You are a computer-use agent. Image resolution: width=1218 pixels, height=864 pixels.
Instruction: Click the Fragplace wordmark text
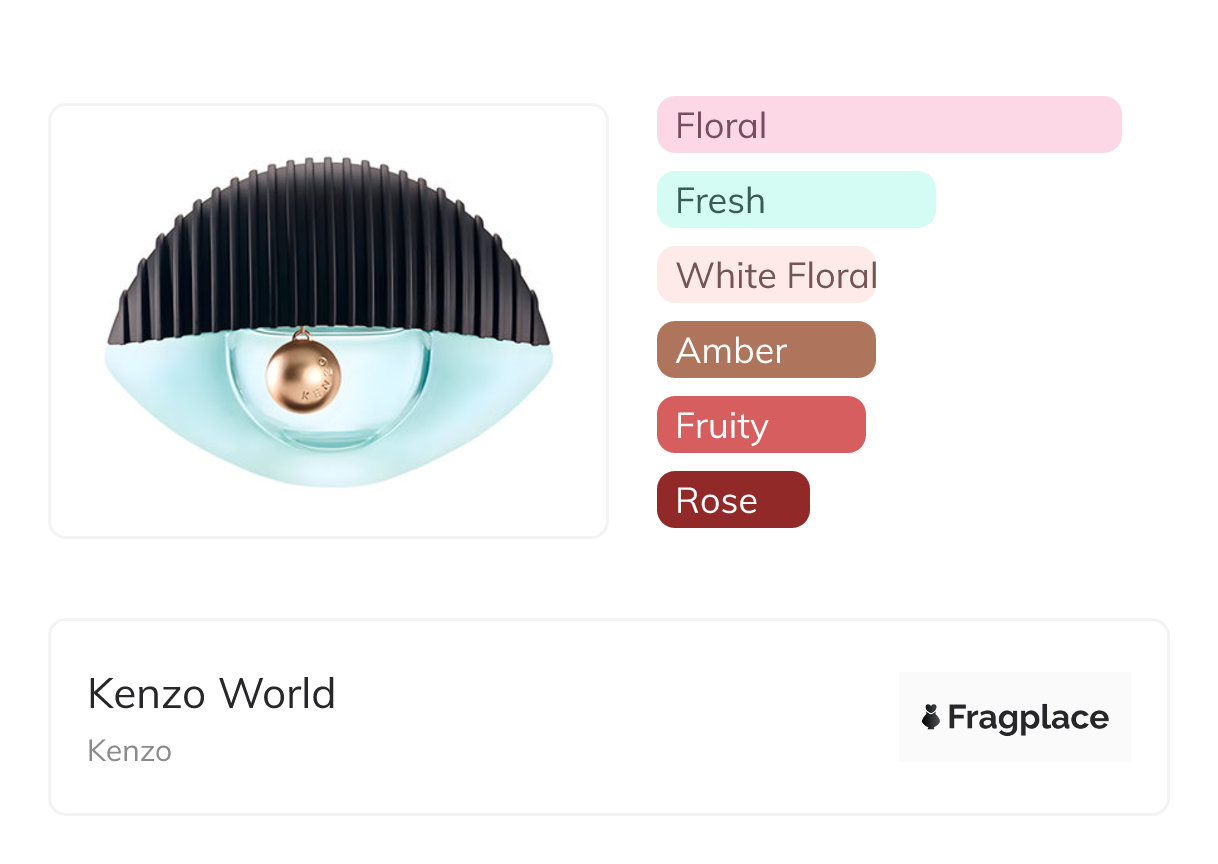[1028, 718]
